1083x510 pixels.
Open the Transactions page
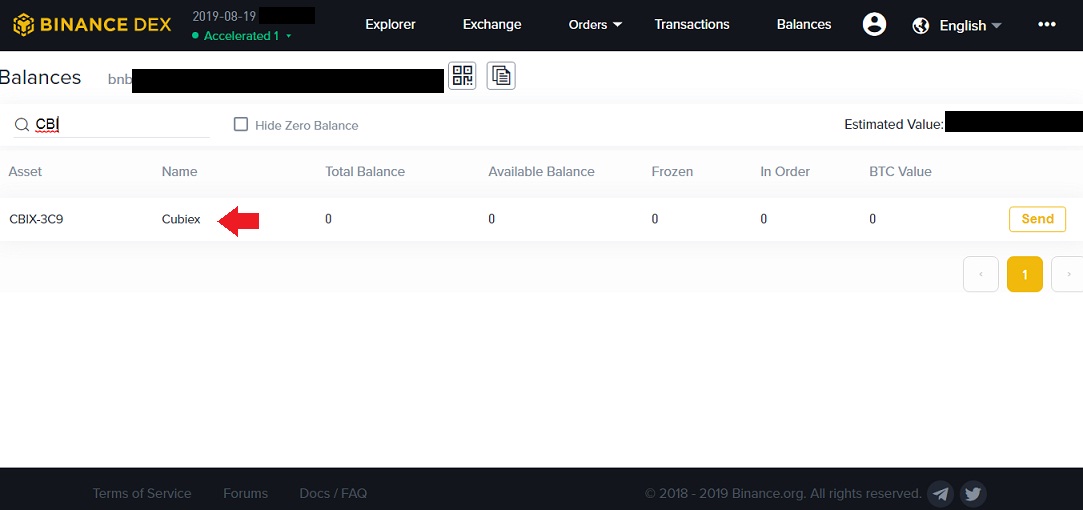(x=692, y=24)
